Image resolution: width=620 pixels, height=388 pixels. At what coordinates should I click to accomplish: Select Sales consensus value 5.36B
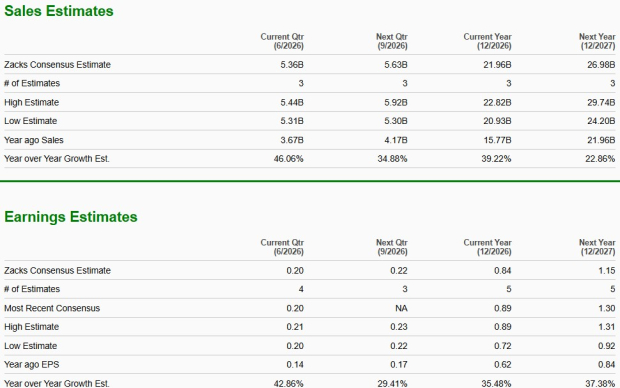pyautogui.click(x=292, y=64)
